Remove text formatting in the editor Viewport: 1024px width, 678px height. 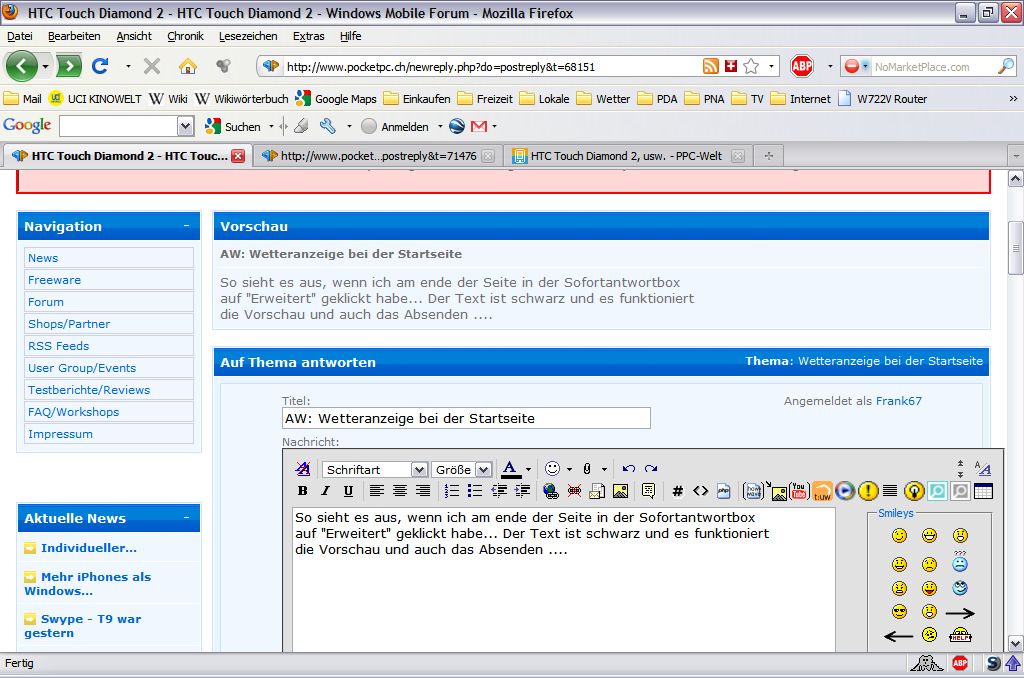point(302,469)
